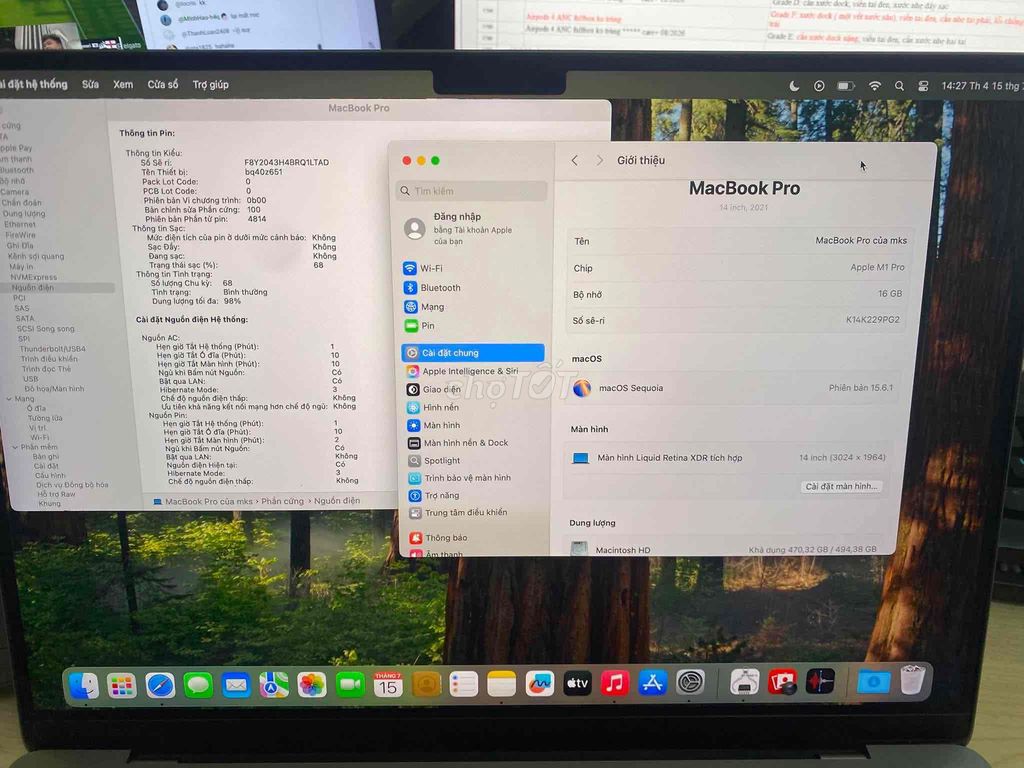Launch Freeform from the Dock
This screenshot has width=1024, height=768.
(x=539, y=684)
